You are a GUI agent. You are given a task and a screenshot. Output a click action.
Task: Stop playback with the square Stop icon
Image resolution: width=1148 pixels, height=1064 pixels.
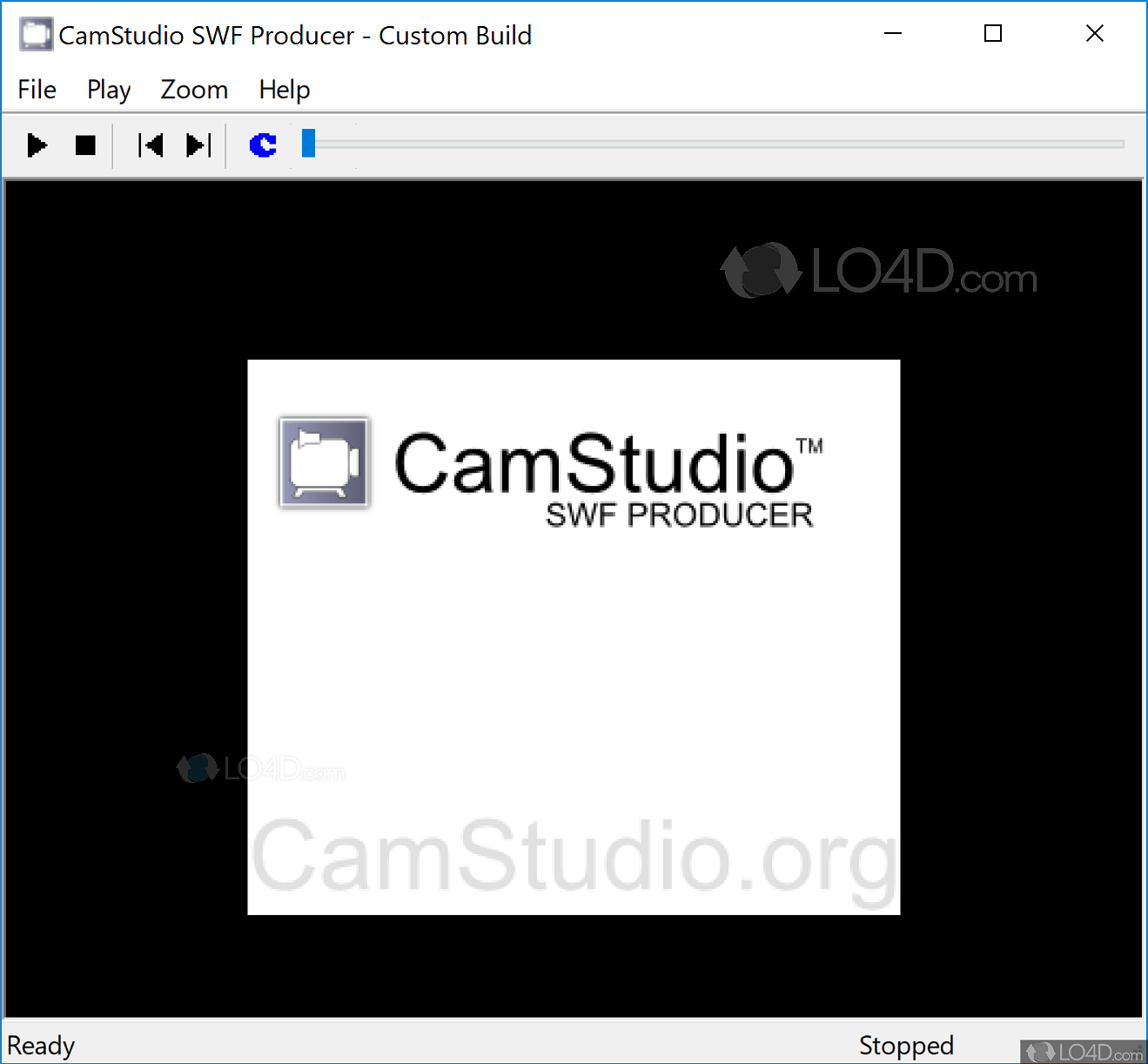pyautogui.click(x=85, y=145)
